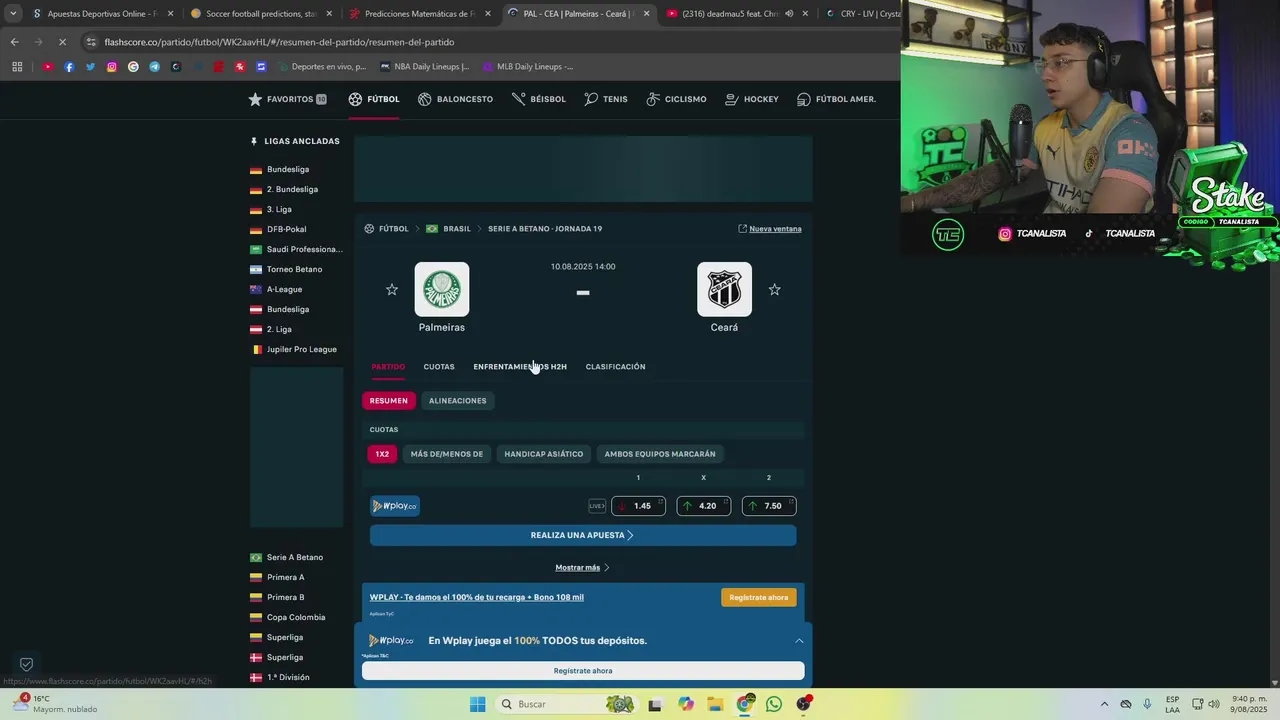Open the apps grid bookmark icon
Viewport: 1280px width, 720px height.
(x=17, y=67)
